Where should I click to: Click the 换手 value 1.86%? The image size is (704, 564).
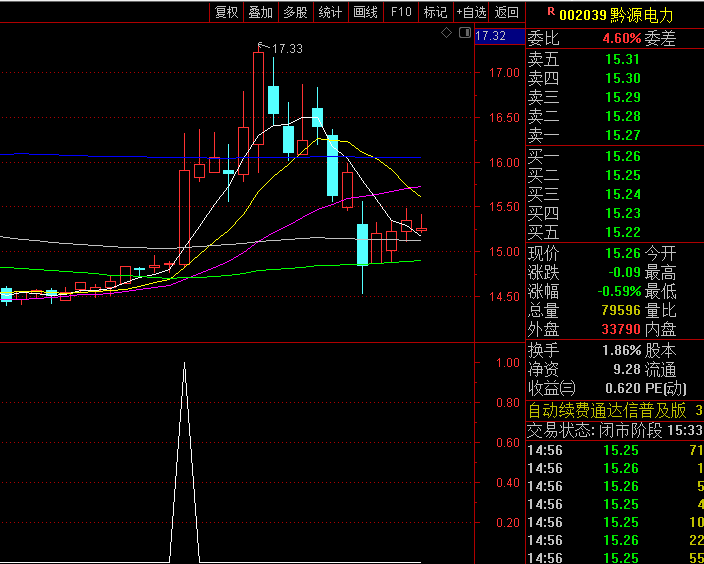622,350
